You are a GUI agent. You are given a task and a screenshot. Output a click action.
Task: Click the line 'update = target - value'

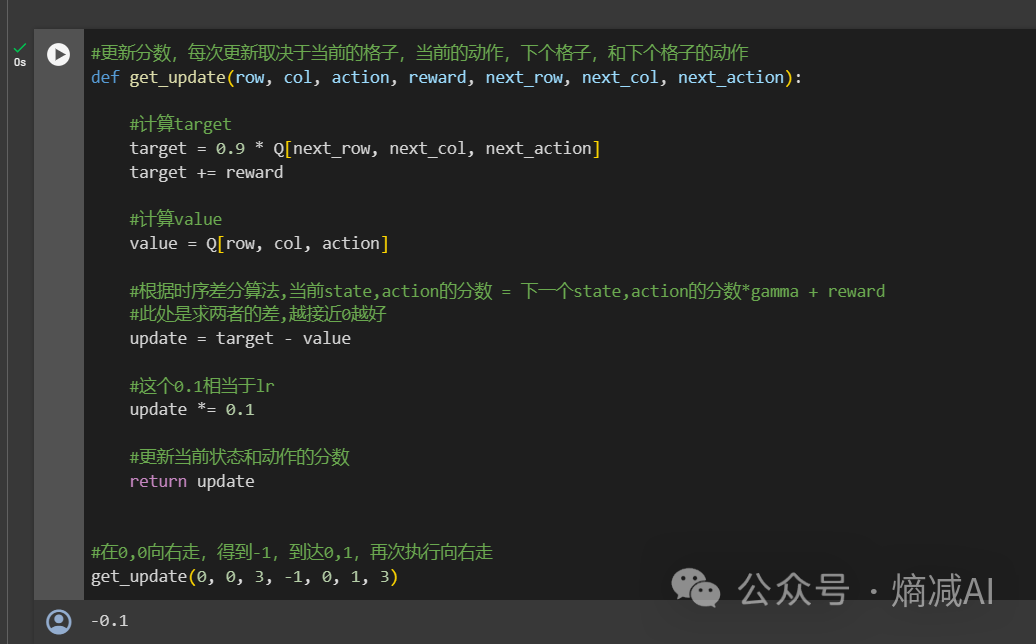240,339
